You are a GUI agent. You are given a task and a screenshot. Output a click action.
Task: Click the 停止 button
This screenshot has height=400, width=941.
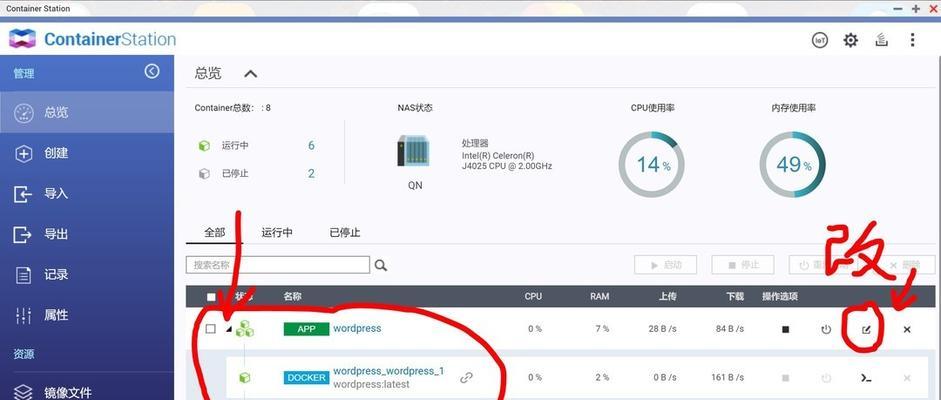pos(743,264)
